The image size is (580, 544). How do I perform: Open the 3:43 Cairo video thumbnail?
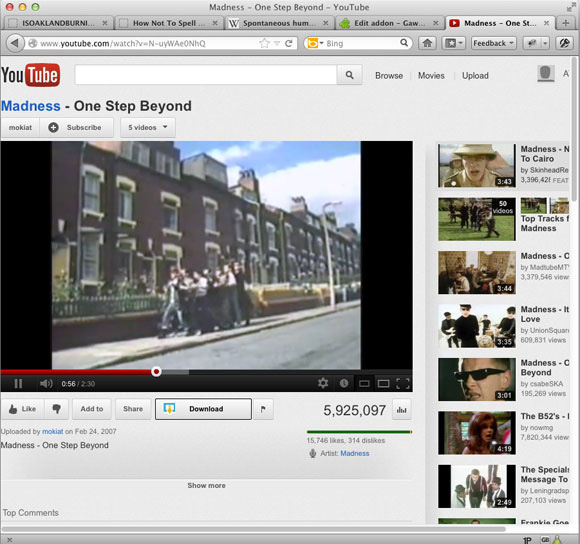tap(477, 165)
